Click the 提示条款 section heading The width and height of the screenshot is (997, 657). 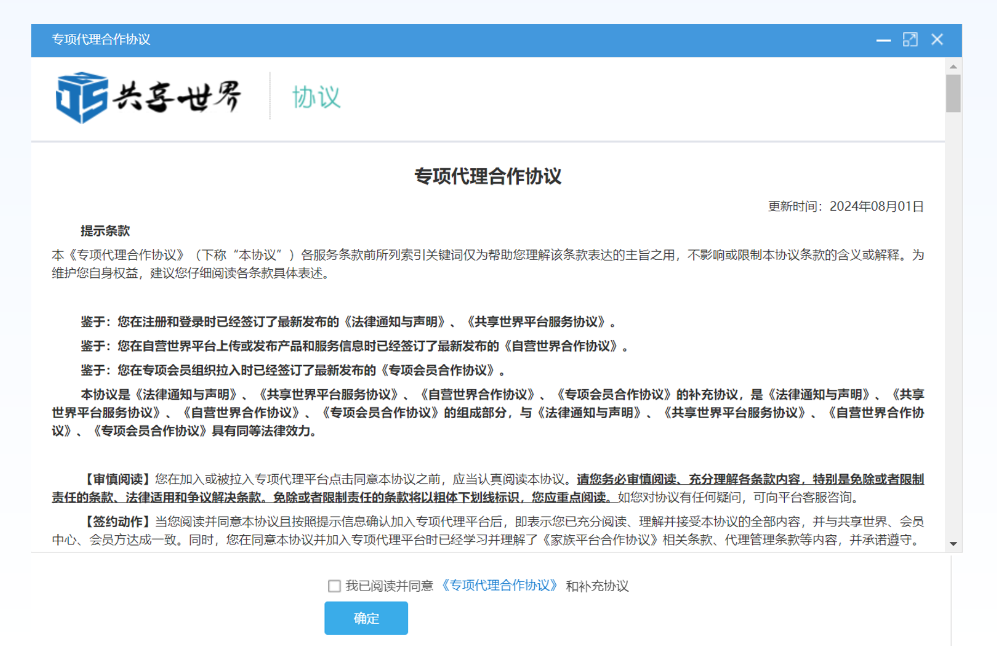105,231
